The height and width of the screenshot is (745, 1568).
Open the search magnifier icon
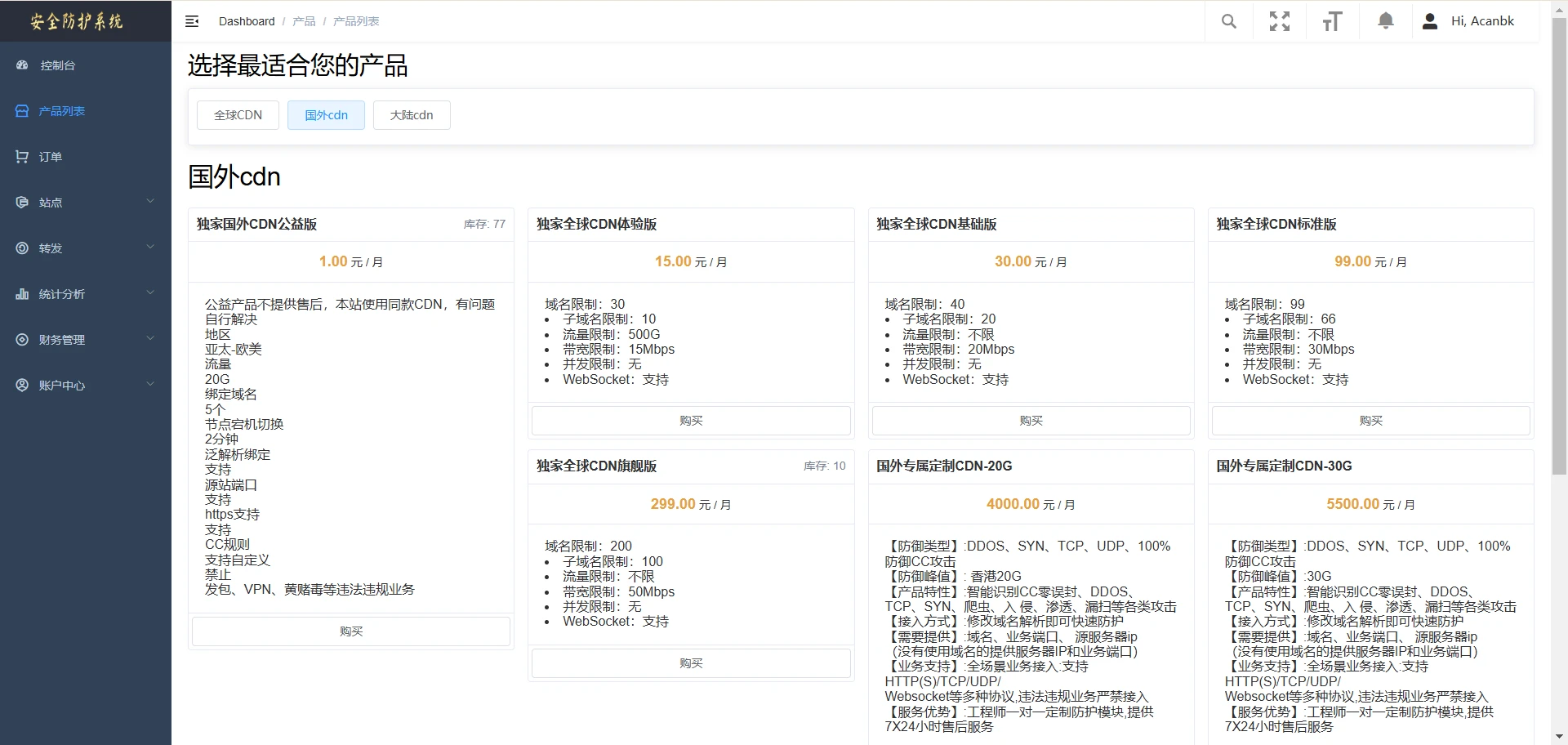pyautogui.click(x=1228, y=21)
